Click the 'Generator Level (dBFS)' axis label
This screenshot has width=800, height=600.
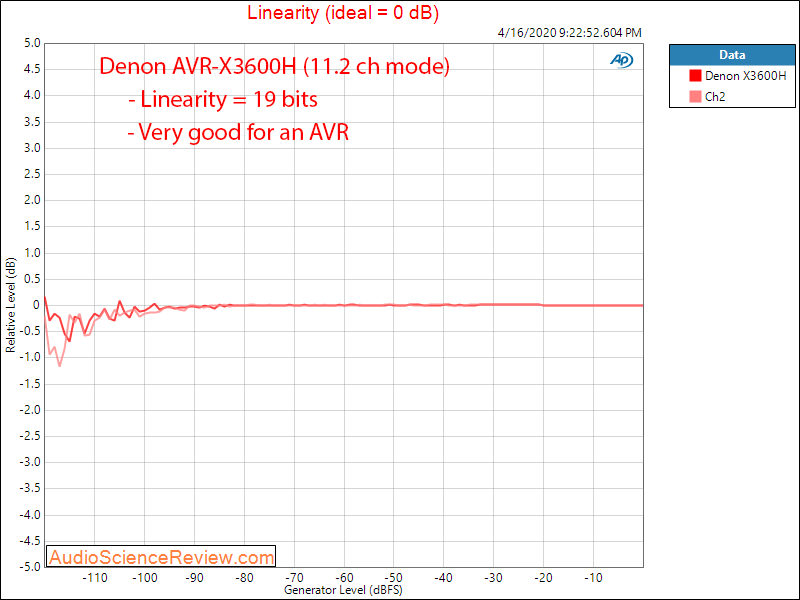(343, 590)
